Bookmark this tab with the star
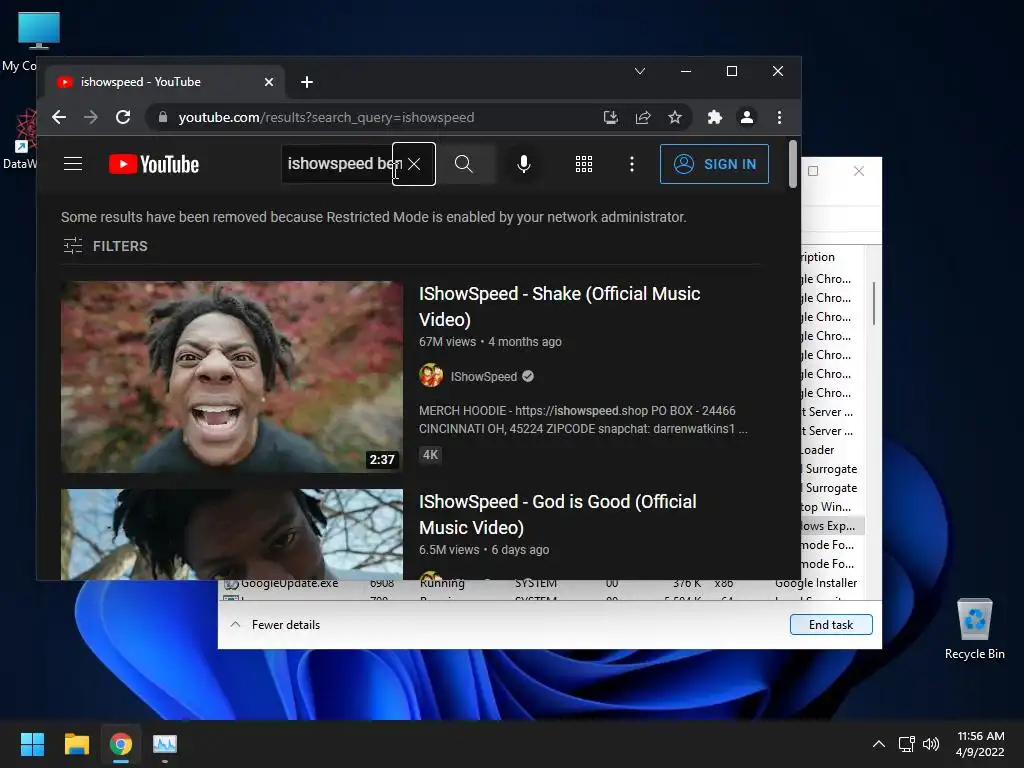 tap(675, 118)
